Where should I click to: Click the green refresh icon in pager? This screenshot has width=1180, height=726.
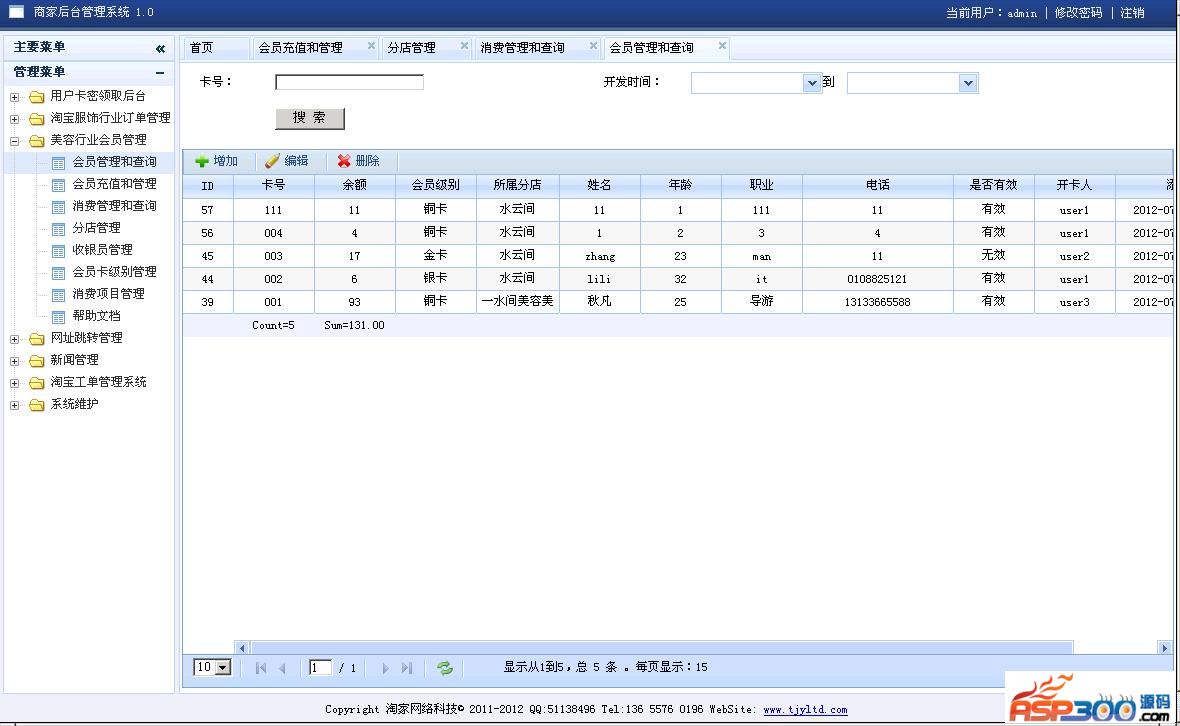445,668
